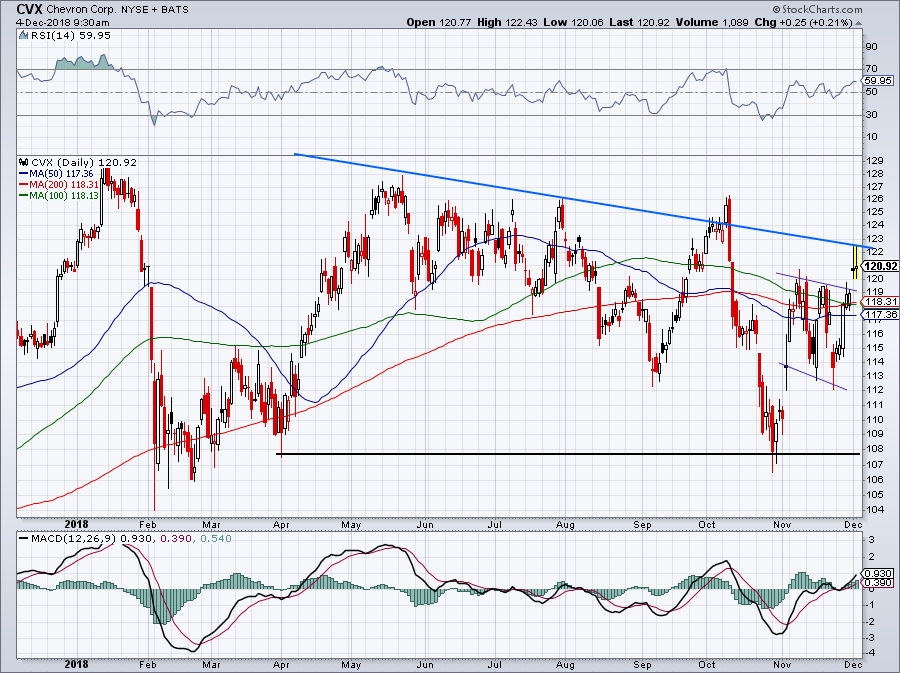Click the Dec label below the MACD panel
Viewport: 900px width, 673px height.
(853, 665)
